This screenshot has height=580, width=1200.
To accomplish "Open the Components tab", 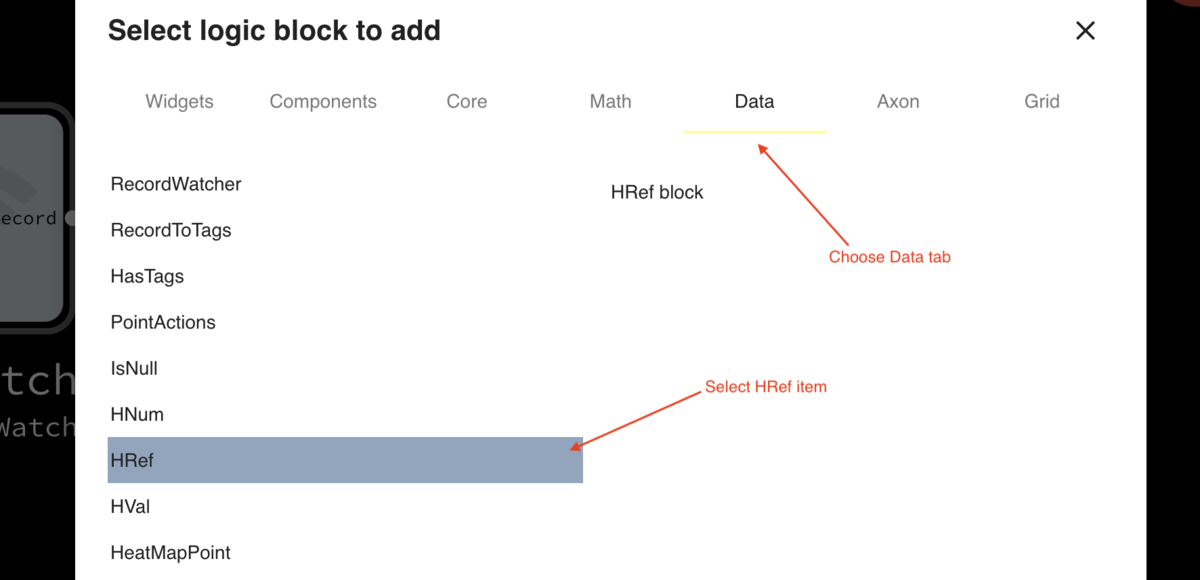I will click(x=323, y=101).
